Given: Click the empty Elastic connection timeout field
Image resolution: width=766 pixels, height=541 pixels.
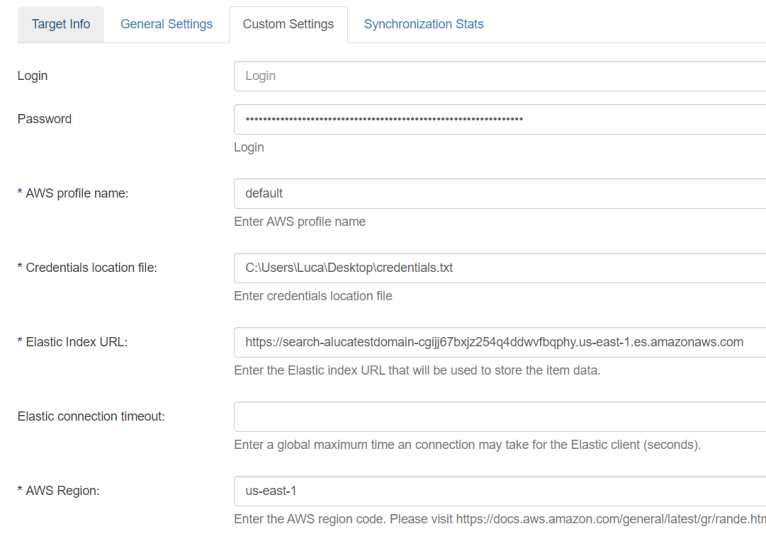Looking at the screenshot, I should point(500,417).
